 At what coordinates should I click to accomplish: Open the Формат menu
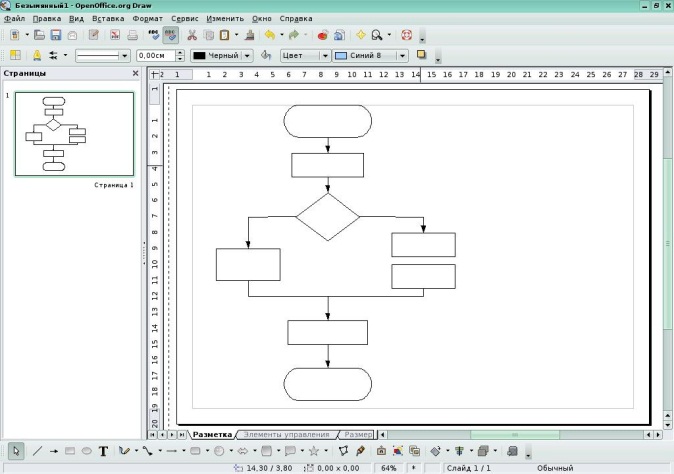(147, 18)
